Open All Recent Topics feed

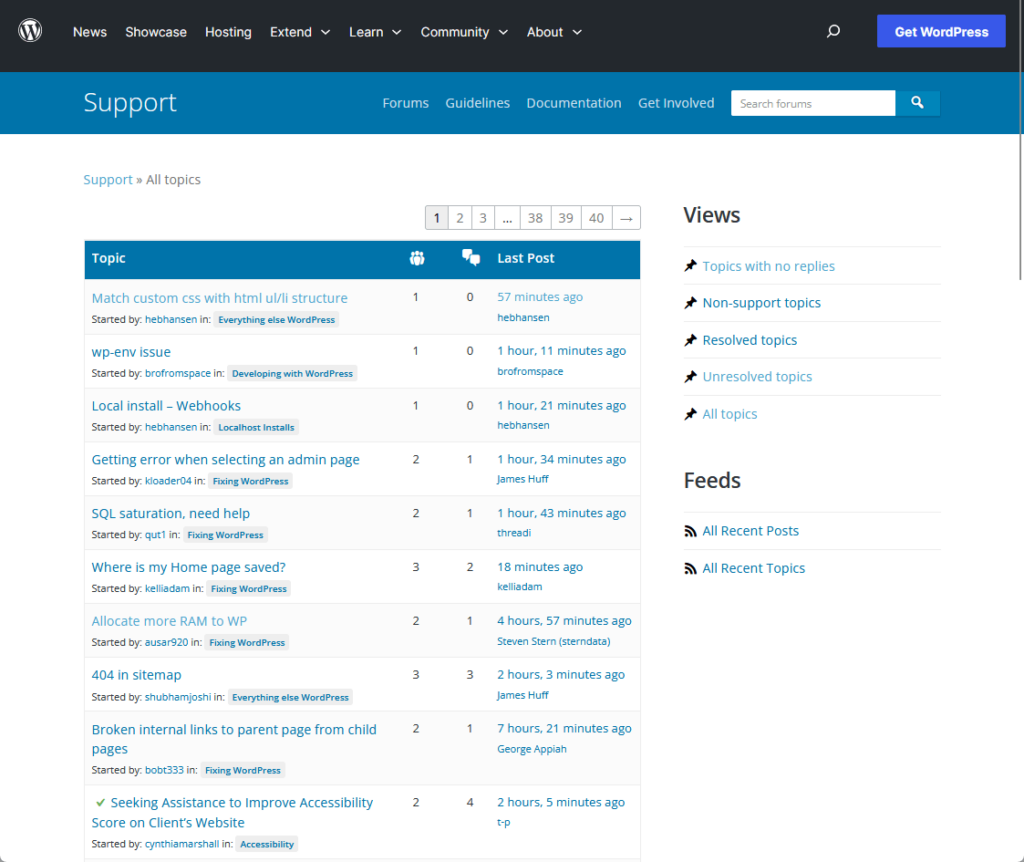point(754,568)
